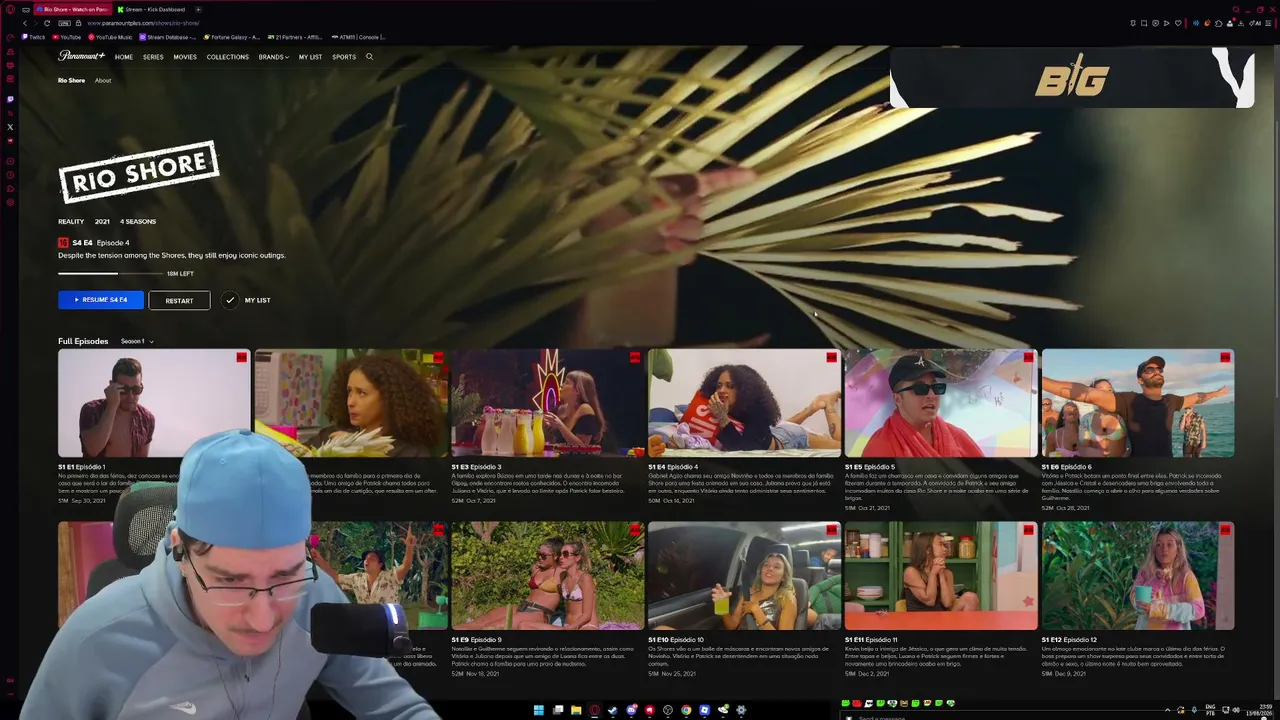The width and height of the screenshot is (1280, 720).
Task: Open a new browser tab
Action: point(197,9)
